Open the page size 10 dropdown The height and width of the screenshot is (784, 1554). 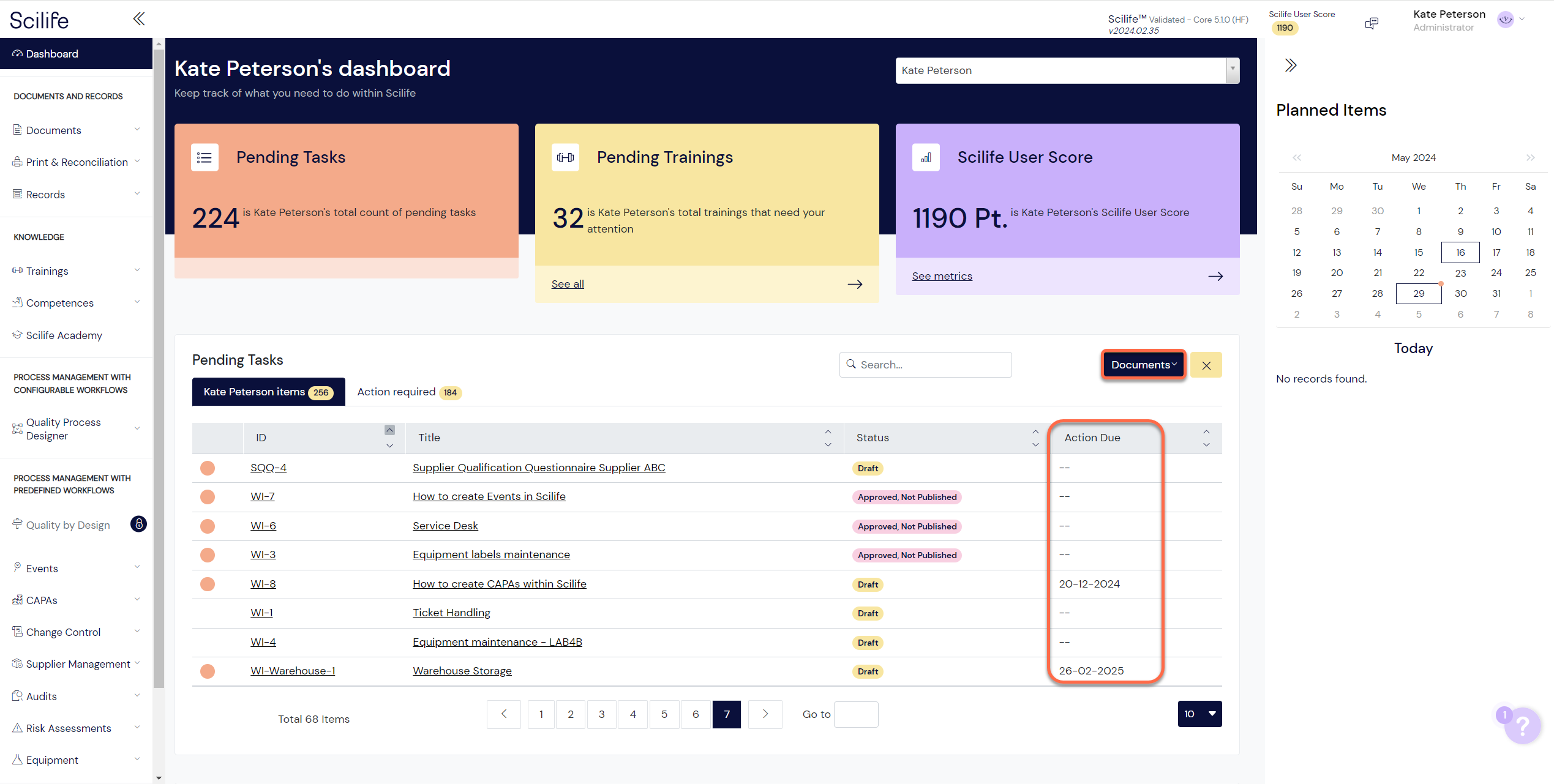[1199, 714]
